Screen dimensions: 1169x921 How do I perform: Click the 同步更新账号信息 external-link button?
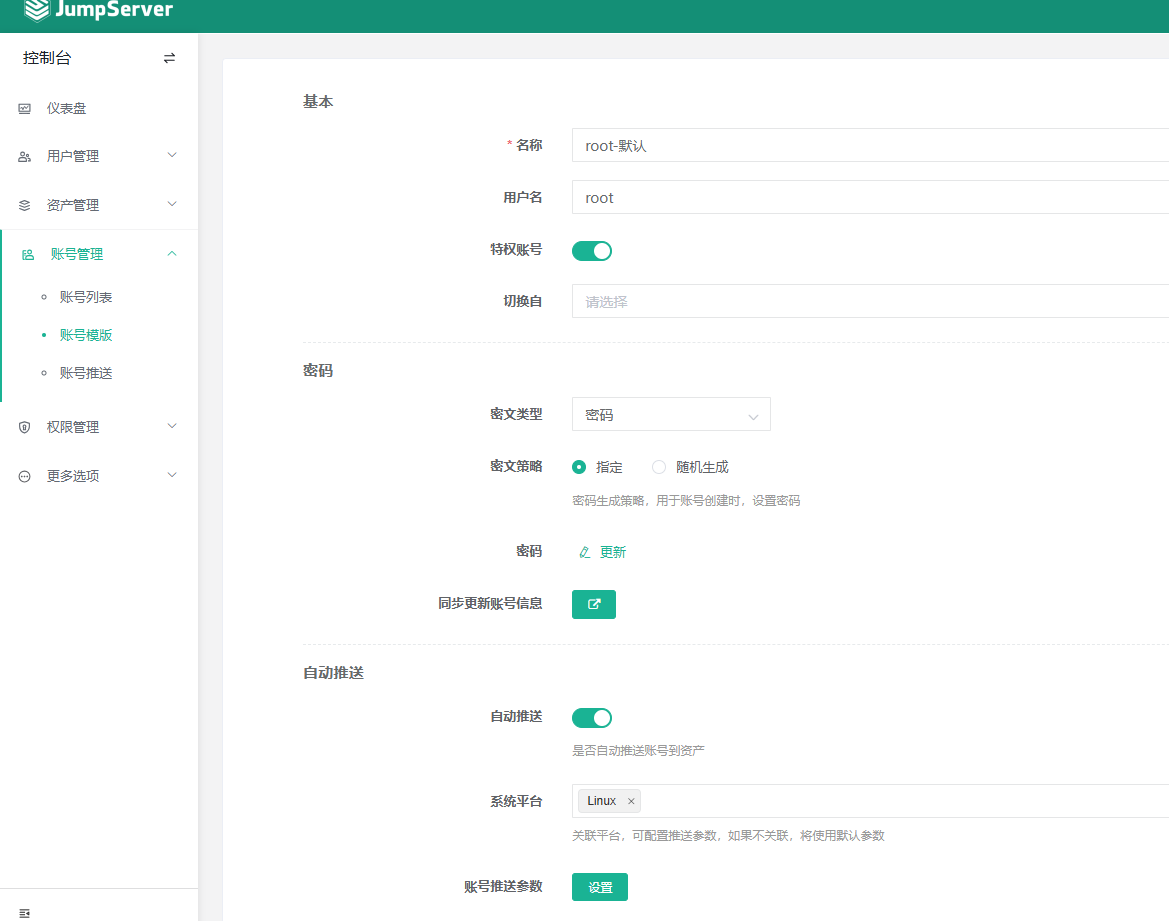[x=593, y=604]
